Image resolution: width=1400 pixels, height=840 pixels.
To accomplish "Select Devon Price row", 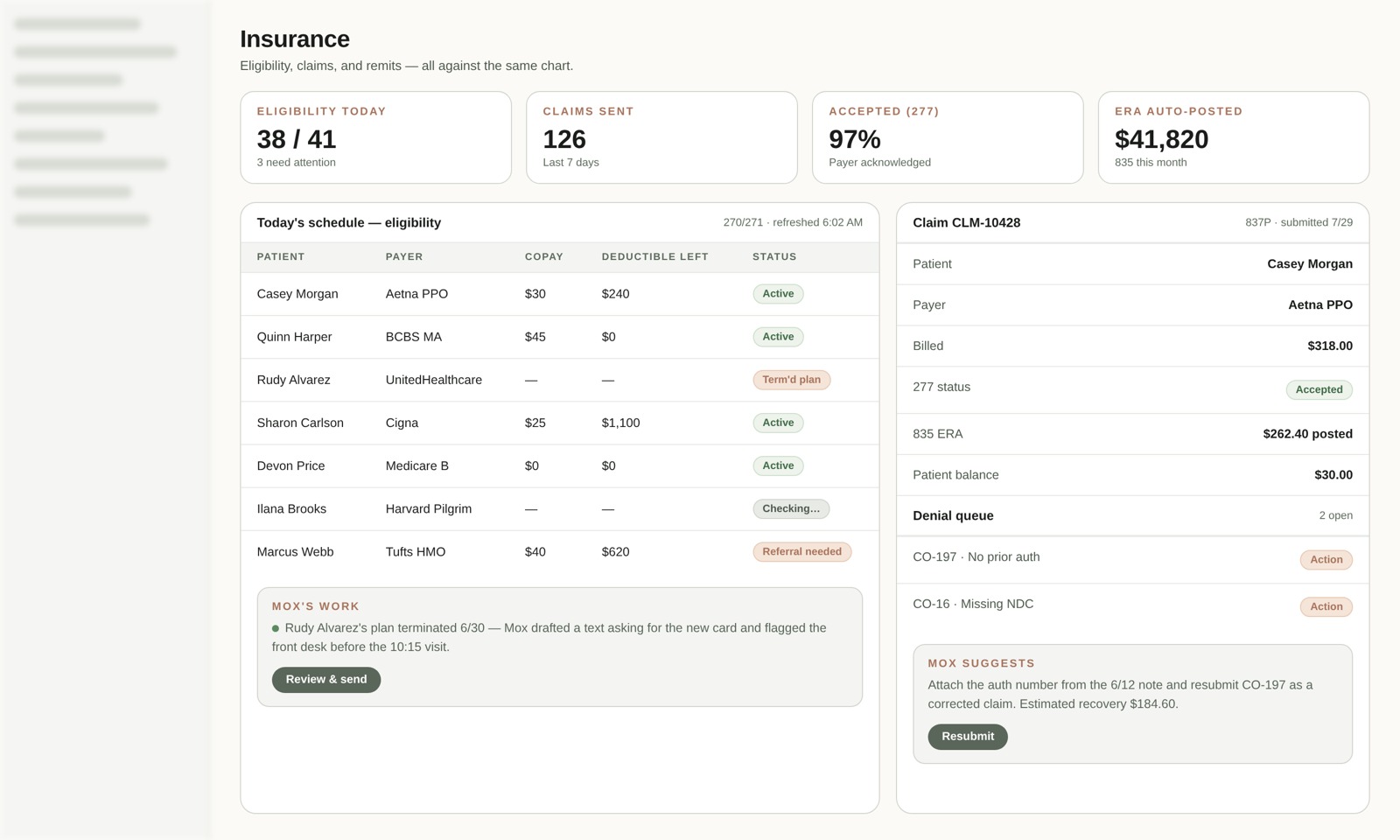I will click(x=560, y=465).
